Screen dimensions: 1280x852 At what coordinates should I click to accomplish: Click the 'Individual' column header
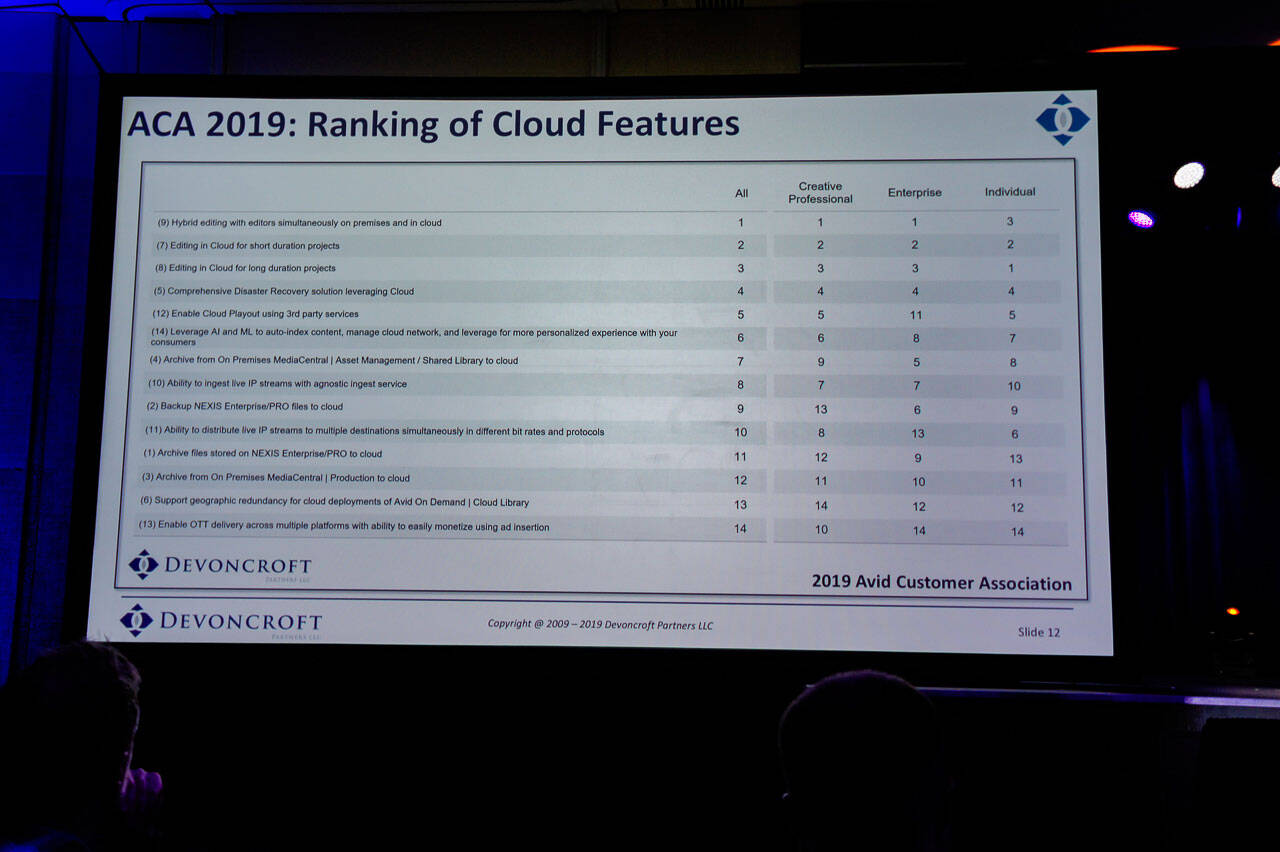[x=1010, y=192]
